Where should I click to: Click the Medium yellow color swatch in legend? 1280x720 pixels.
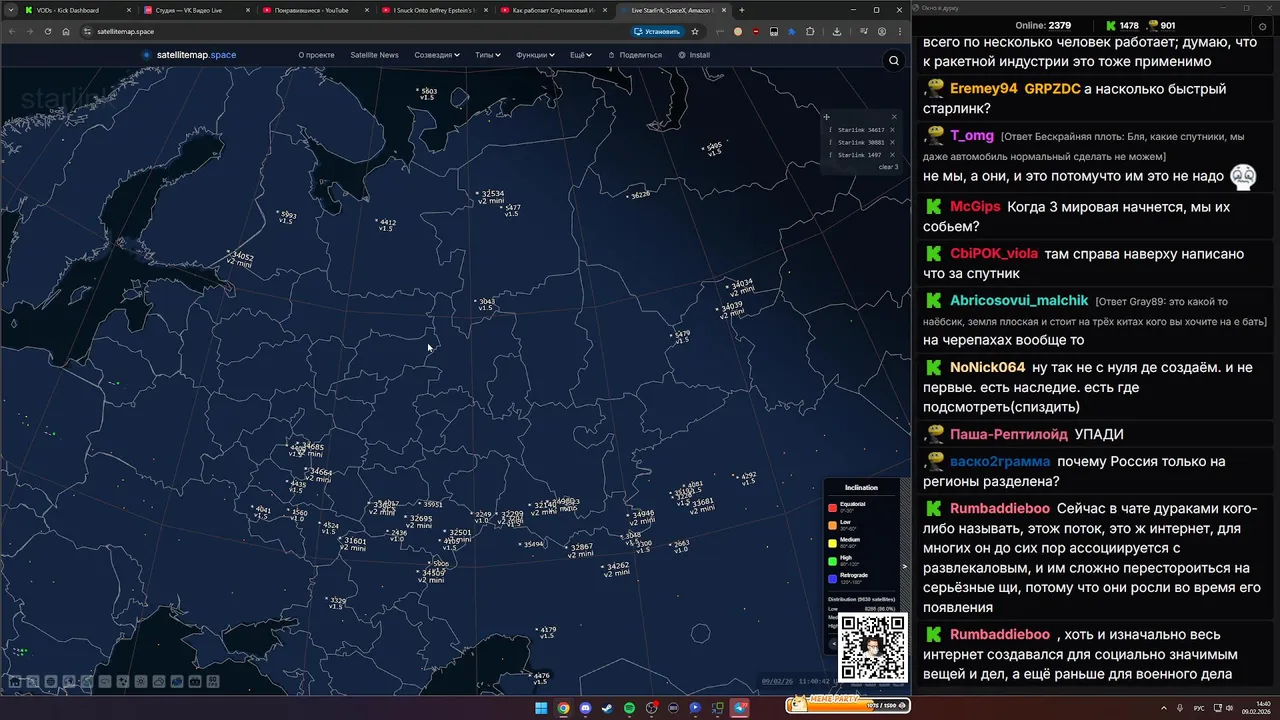tap(832, 543)
